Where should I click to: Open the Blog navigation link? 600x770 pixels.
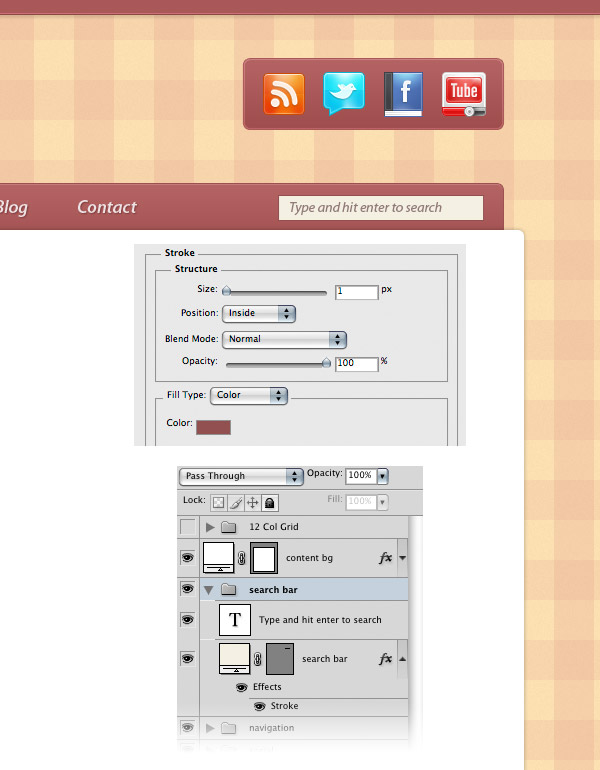(x=13, y=208)
